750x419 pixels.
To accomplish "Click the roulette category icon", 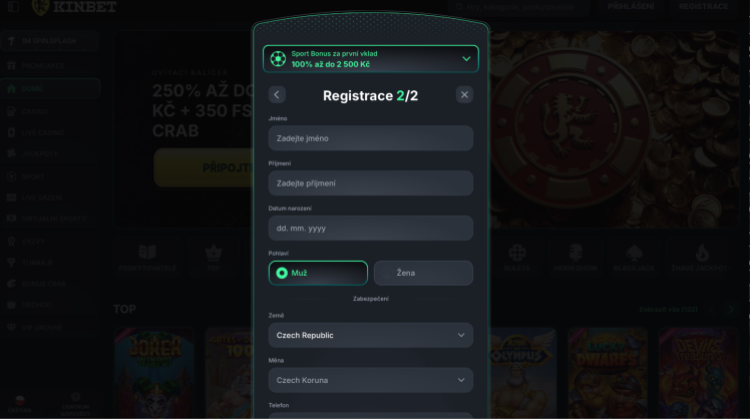I will (x=517, y=253).
